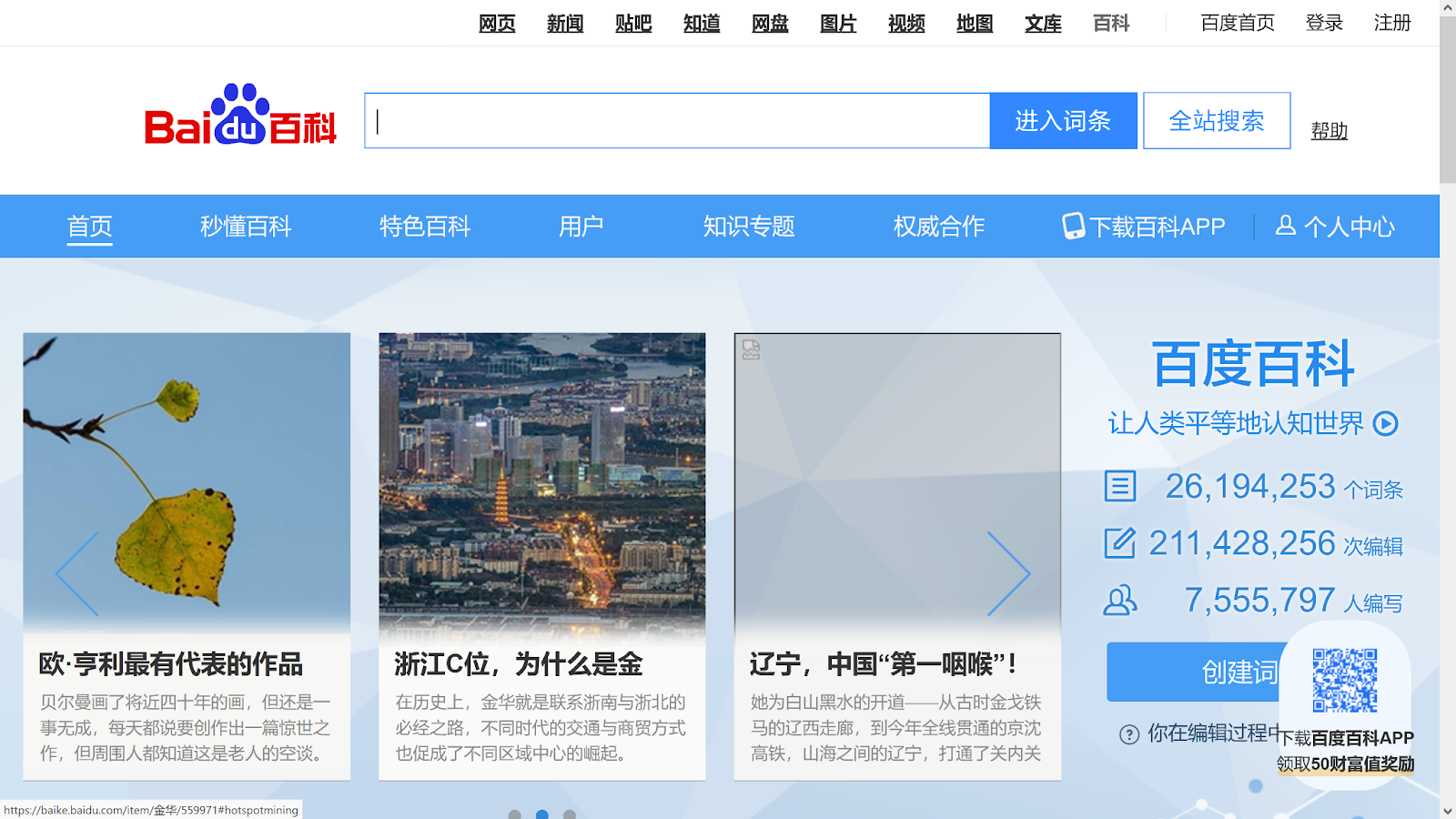Viewport: 1456px width, 819px height.
Task: Open headline 浙江C位，为什么是金
Action: pos(519,664)
